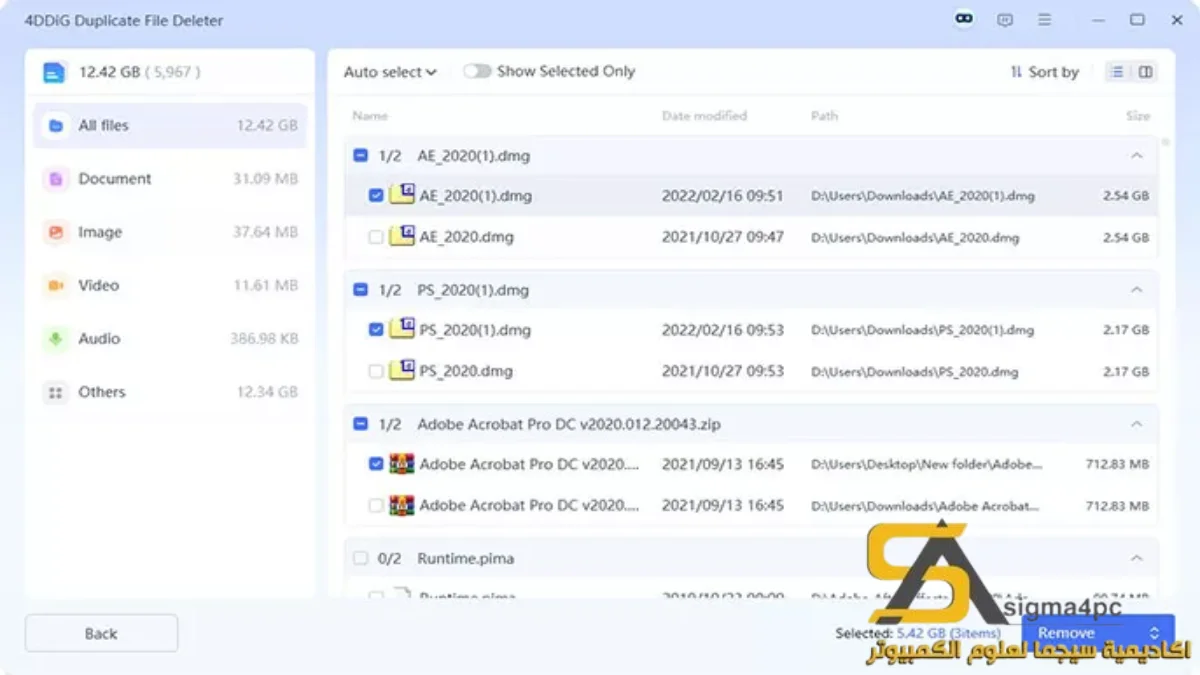Collapse the AE_2020(1).dmg group chevron

[1136, 156]
